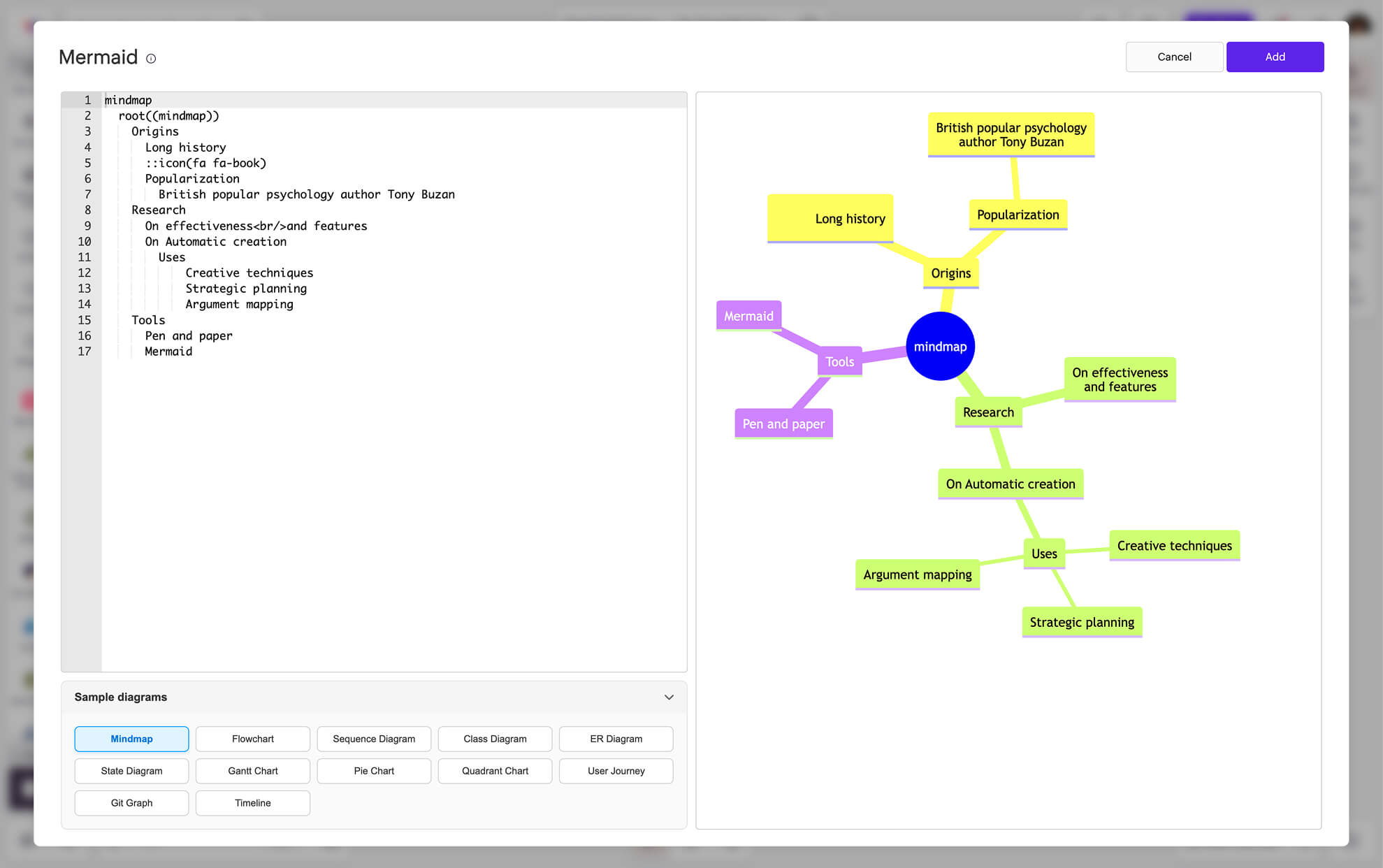Click the 'Pen and paper' code line

(x=189, y=335)
